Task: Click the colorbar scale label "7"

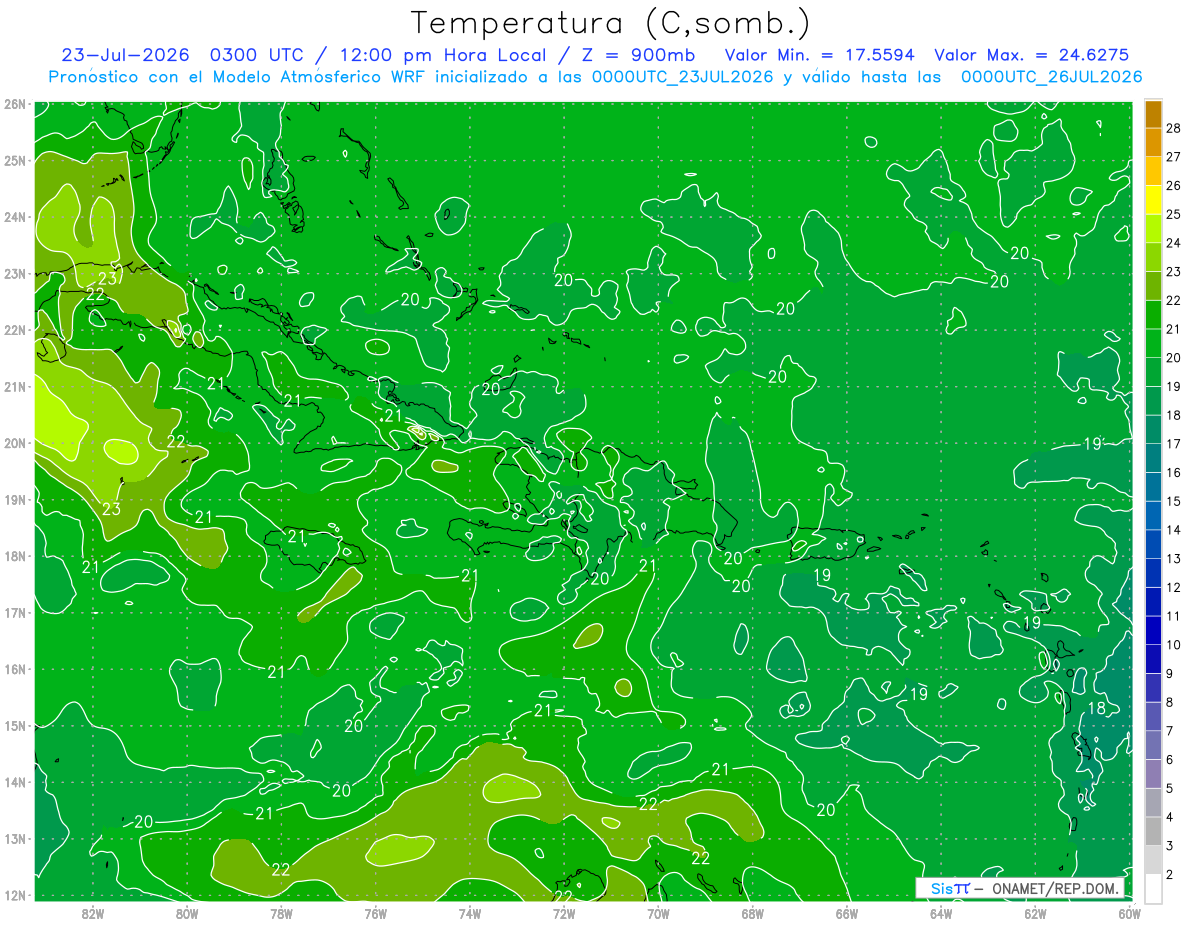Action: coord(1170,731)
